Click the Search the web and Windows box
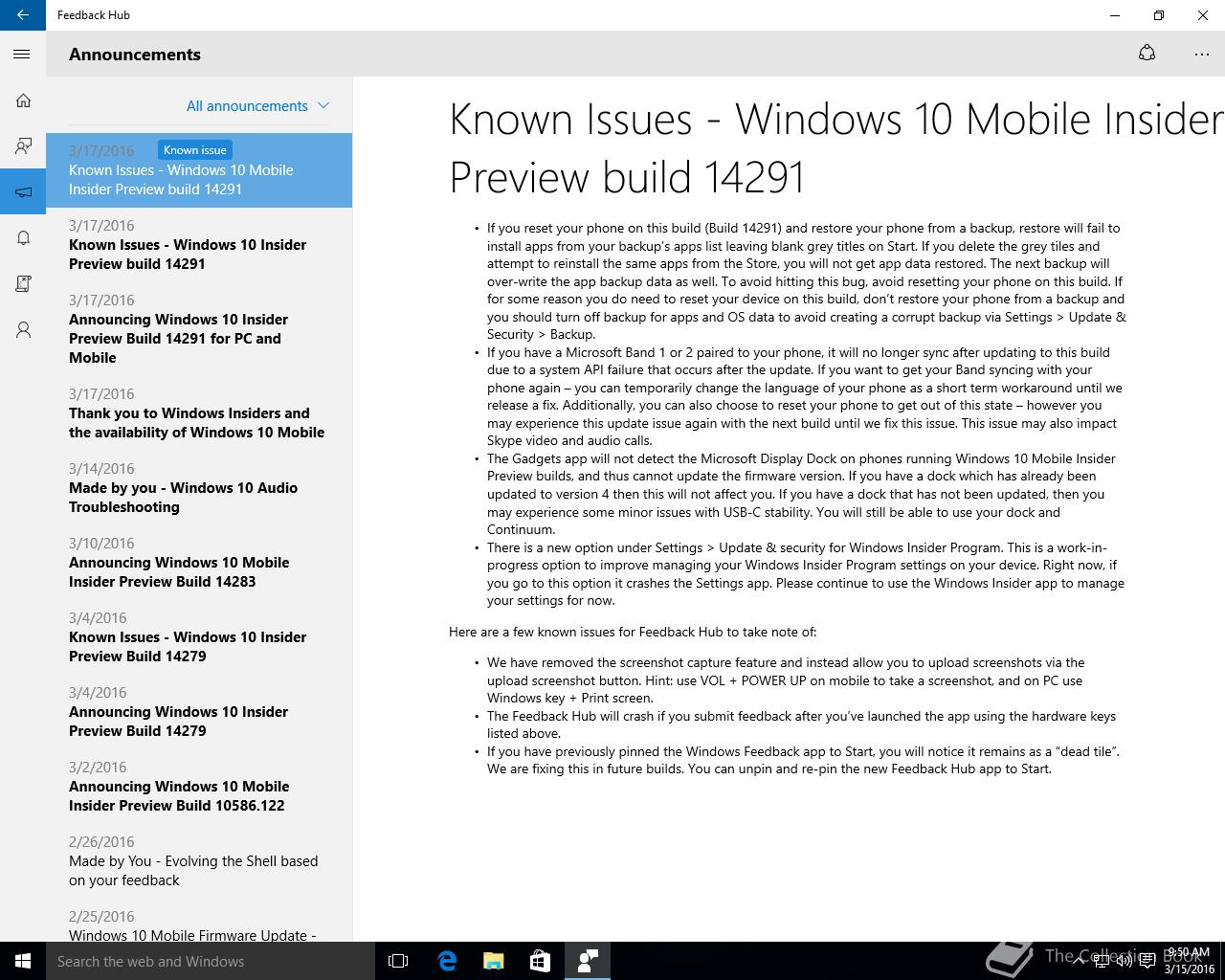This screenshot has width=1225, height=980. 211,961
